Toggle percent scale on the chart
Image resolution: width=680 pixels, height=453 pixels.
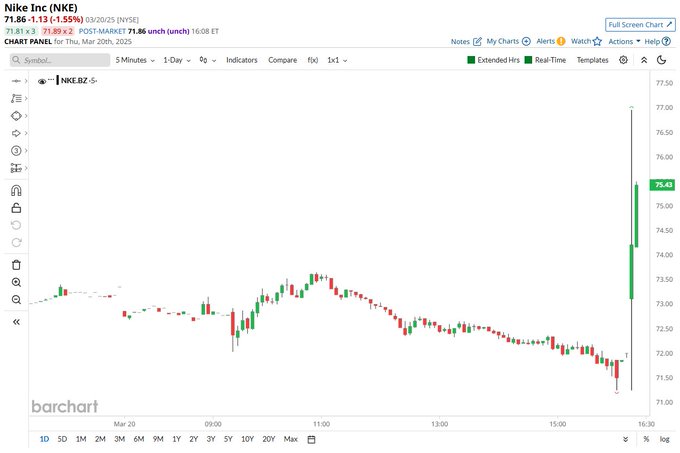(646, 439)
